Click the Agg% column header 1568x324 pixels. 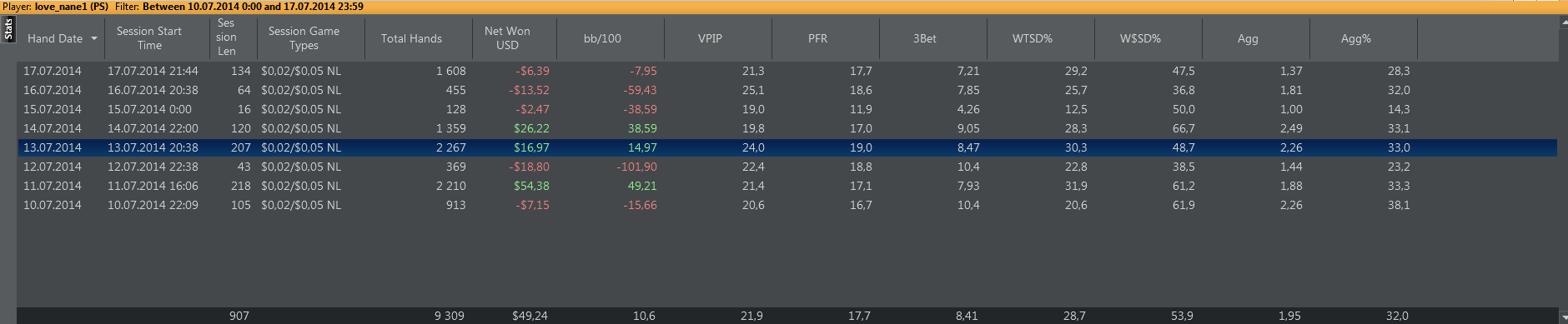pos(1356,38)
